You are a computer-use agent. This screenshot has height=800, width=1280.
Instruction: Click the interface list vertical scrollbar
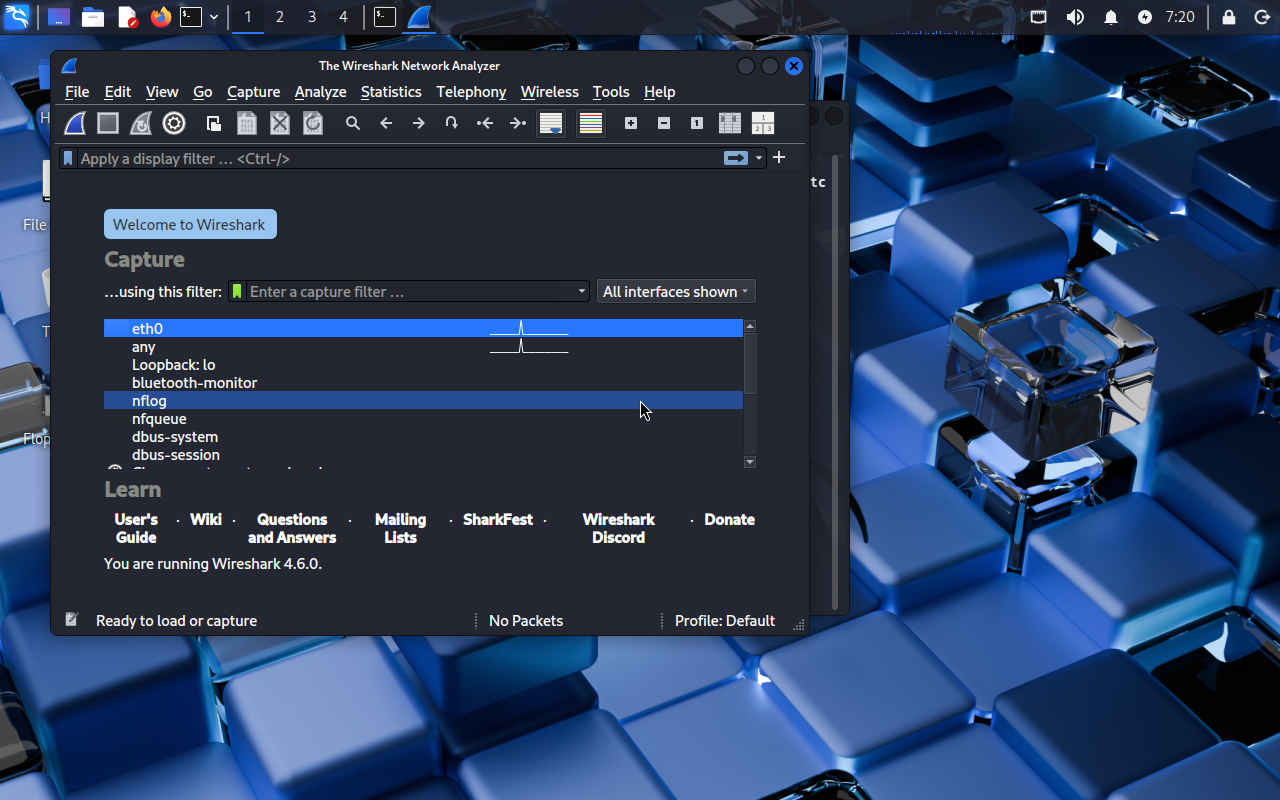[750, 364]
